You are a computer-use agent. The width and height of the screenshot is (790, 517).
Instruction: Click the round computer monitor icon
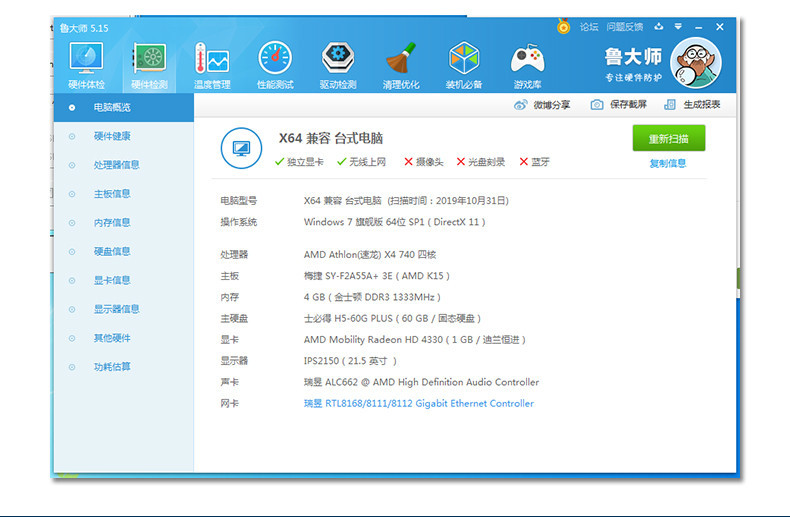[241, 148]
